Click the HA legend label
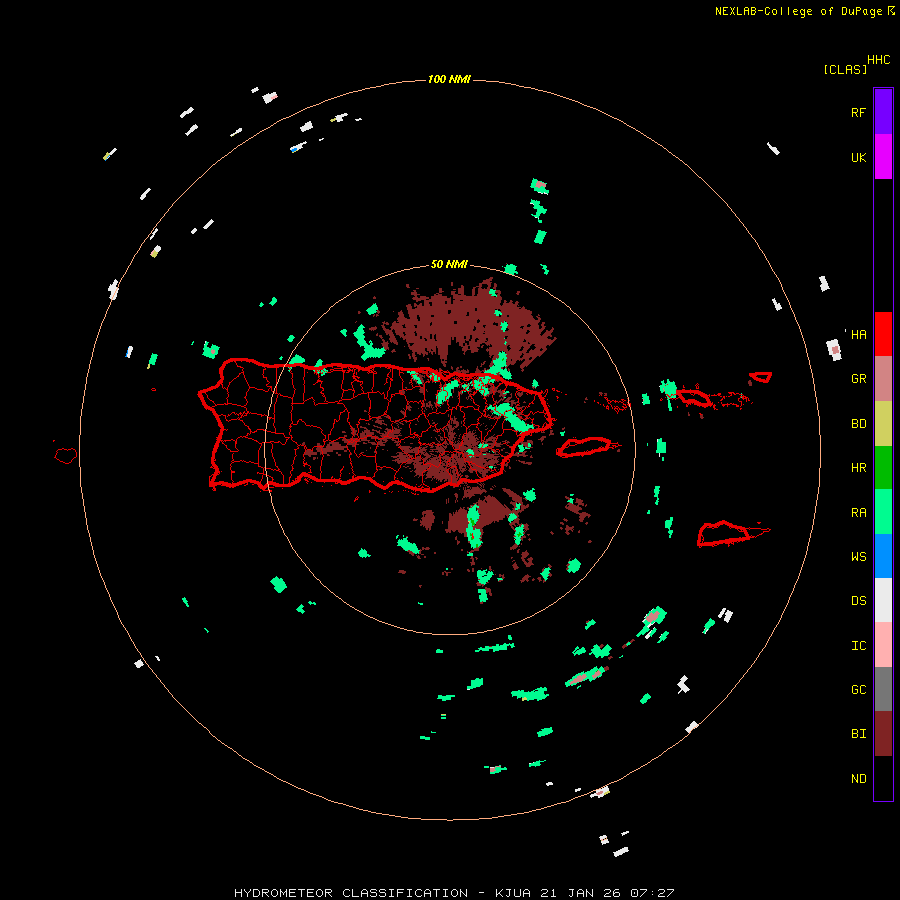This screenshot has width=900, height=900. pos(858,335)
